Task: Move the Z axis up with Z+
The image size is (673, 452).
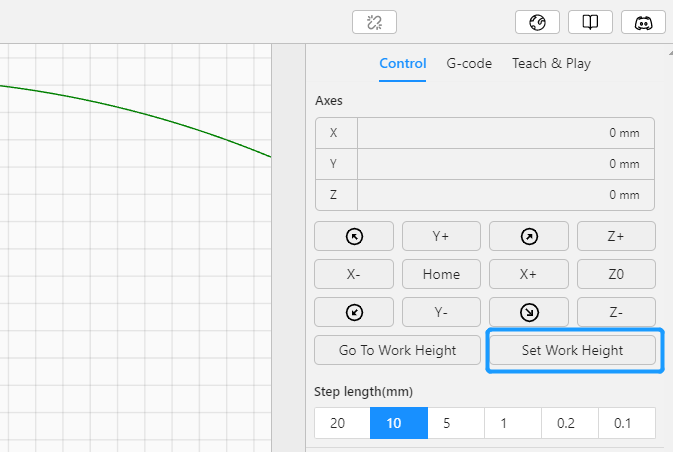Action: pyautogui.click(x=616, y=236)
